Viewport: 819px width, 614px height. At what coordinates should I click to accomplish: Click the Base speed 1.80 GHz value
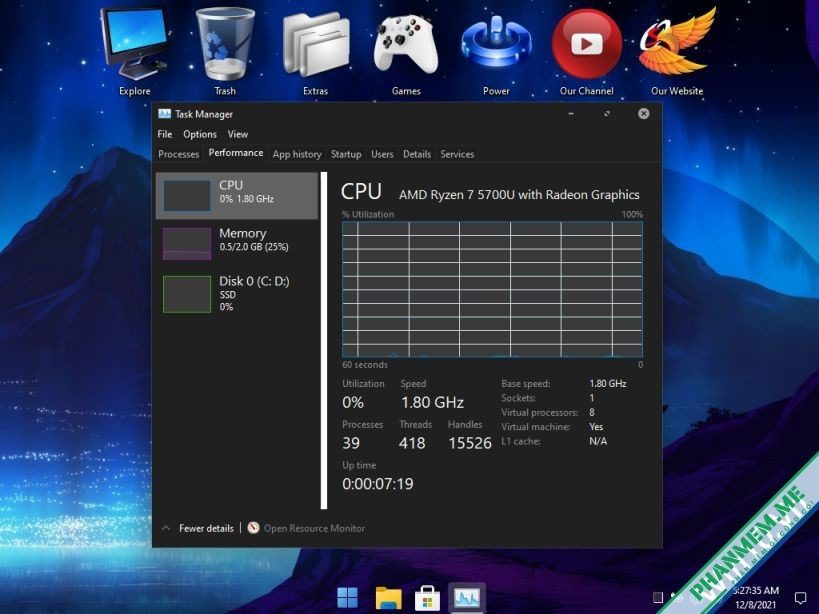[607, 383]
